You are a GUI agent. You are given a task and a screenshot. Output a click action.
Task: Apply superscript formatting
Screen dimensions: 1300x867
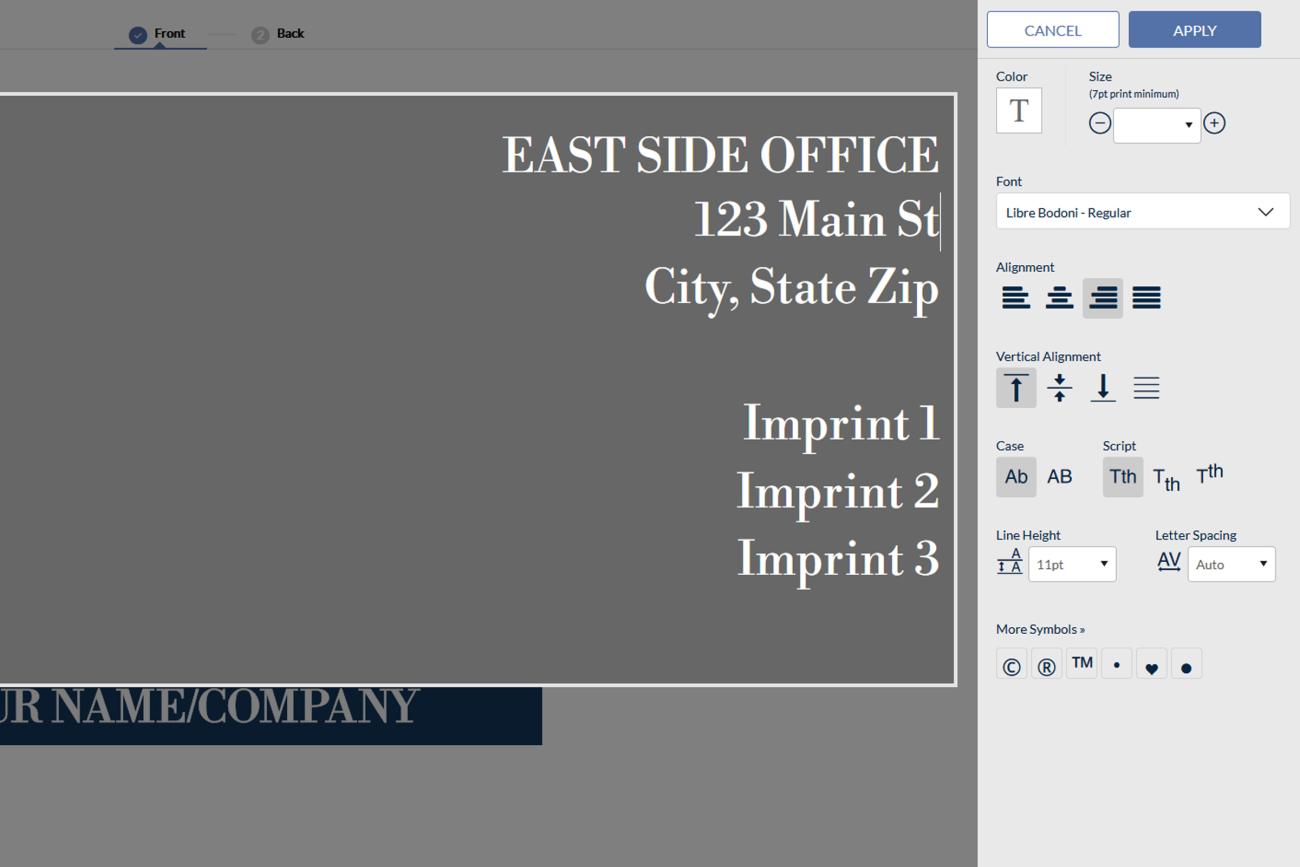pyautogui.click(x=1210, y=474)
